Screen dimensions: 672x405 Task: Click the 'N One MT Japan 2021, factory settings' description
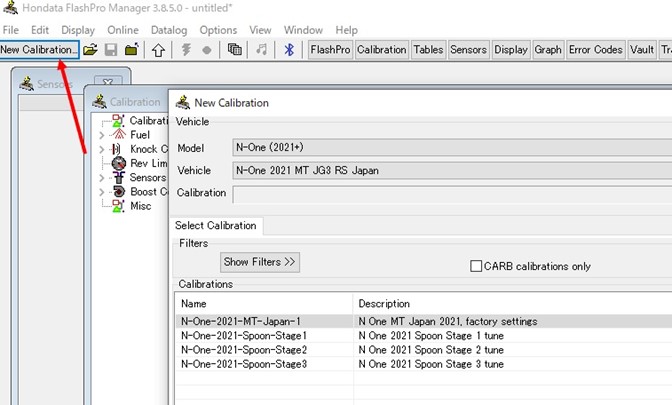447,321
